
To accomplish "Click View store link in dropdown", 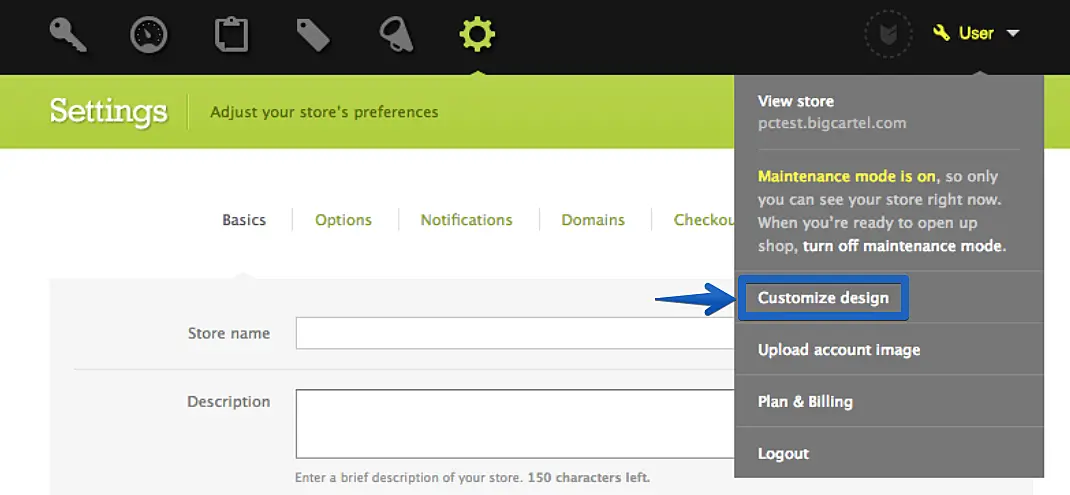I will 796,101.
